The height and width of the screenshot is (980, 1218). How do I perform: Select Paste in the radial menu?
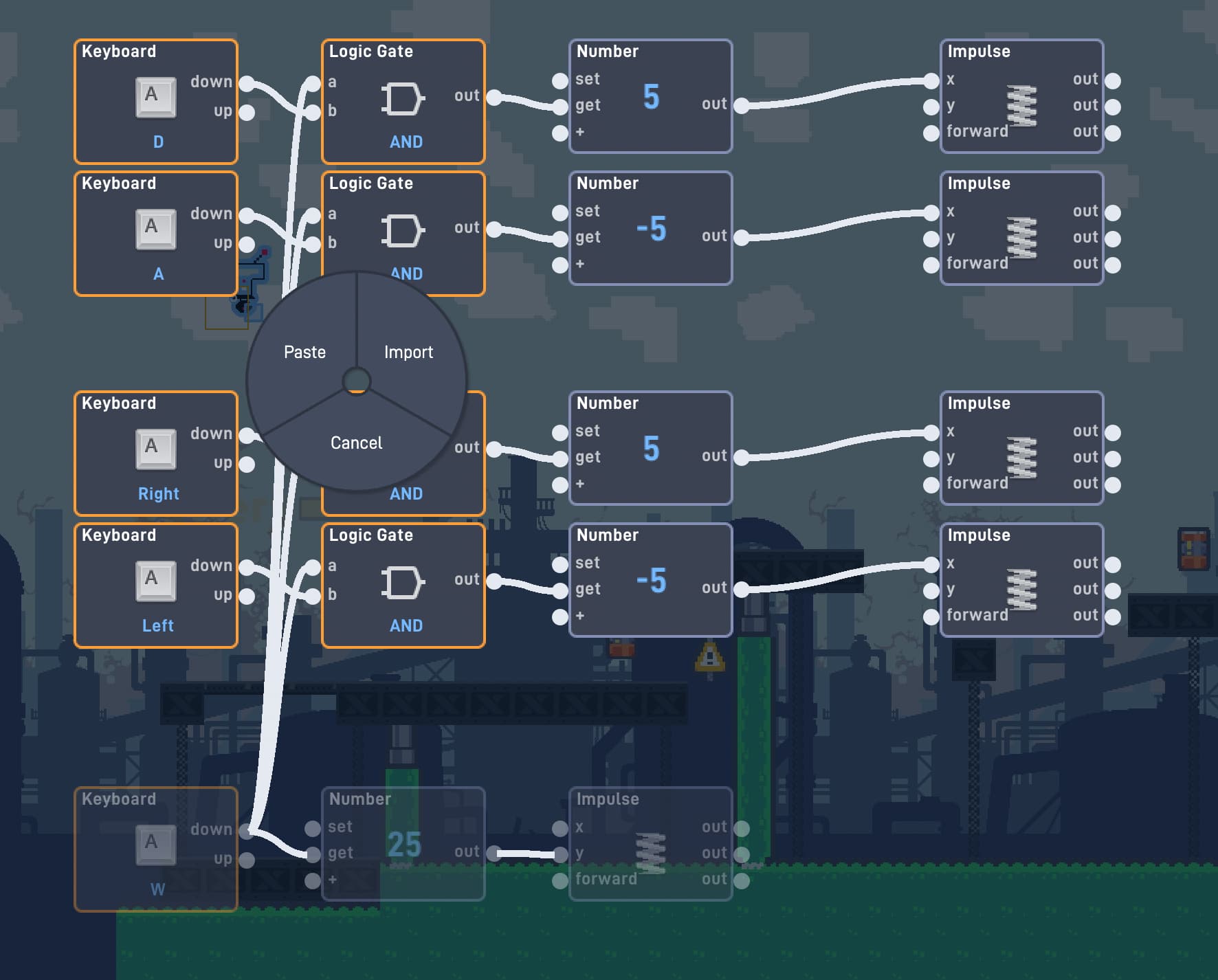click(304, 352)
